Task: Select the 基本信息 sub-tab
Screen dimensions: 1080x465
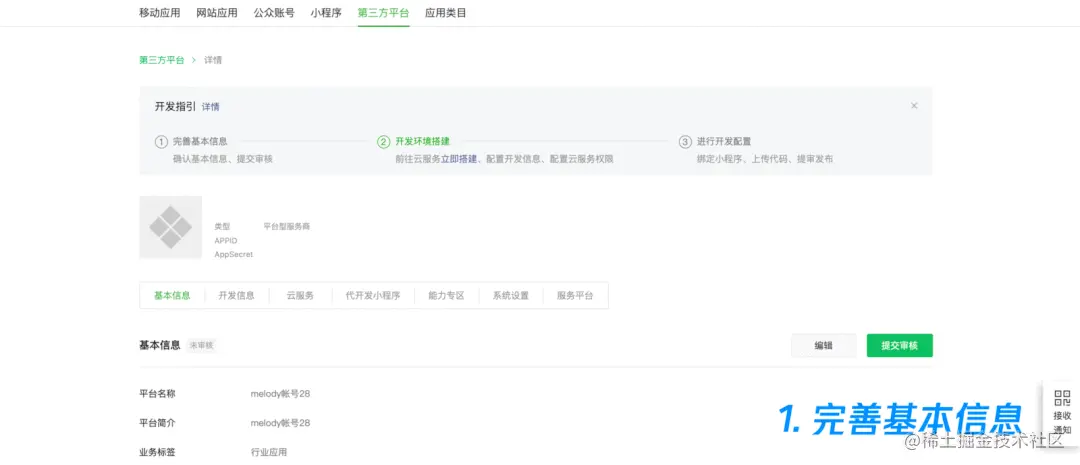Action: click(x=172, y=296)
